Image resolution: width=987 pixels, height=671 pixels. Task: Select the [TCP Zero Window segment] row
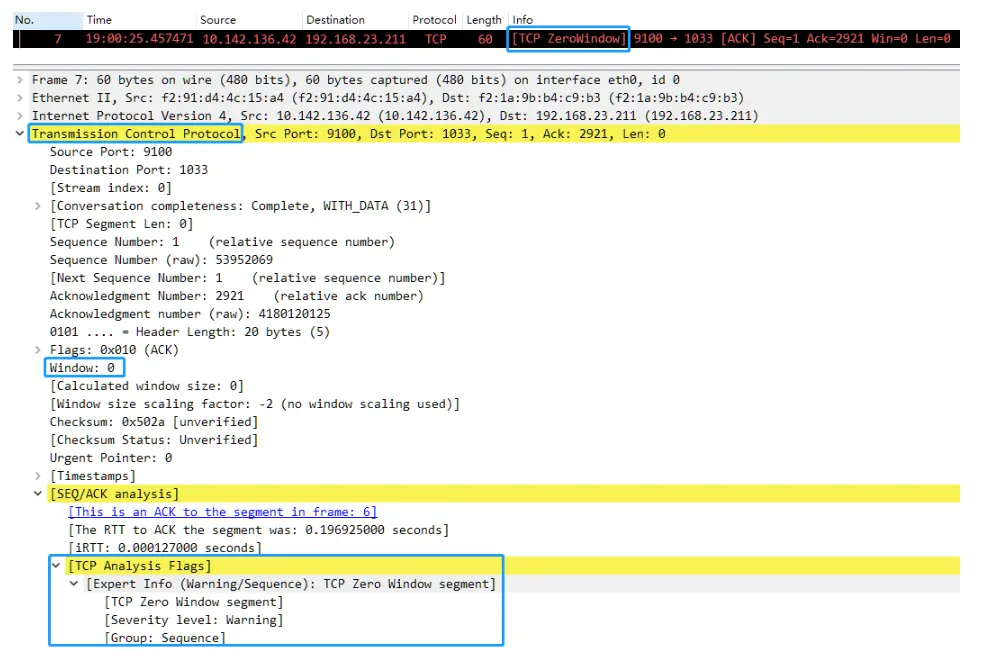tap(194, 602)
